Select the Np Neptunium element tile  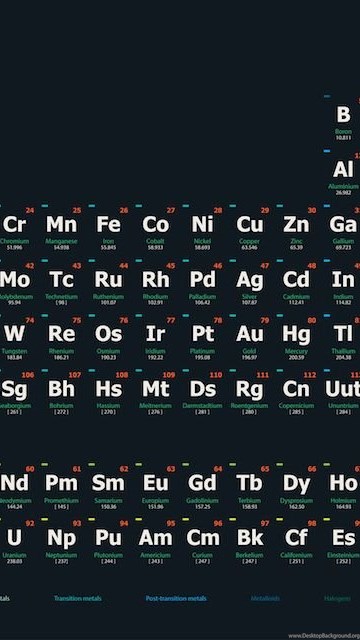point(61,542)
